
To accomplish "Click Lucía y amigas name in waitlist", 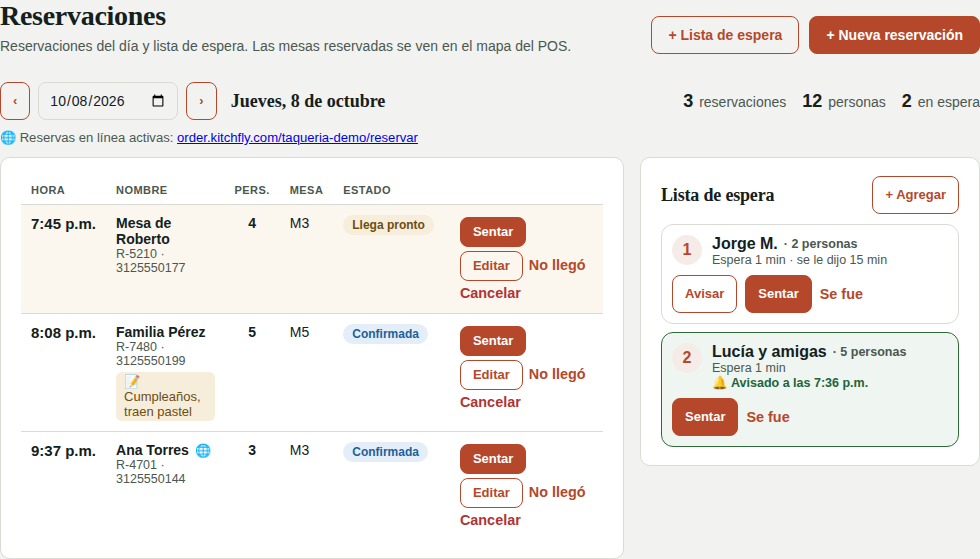I will pos(769,351).
